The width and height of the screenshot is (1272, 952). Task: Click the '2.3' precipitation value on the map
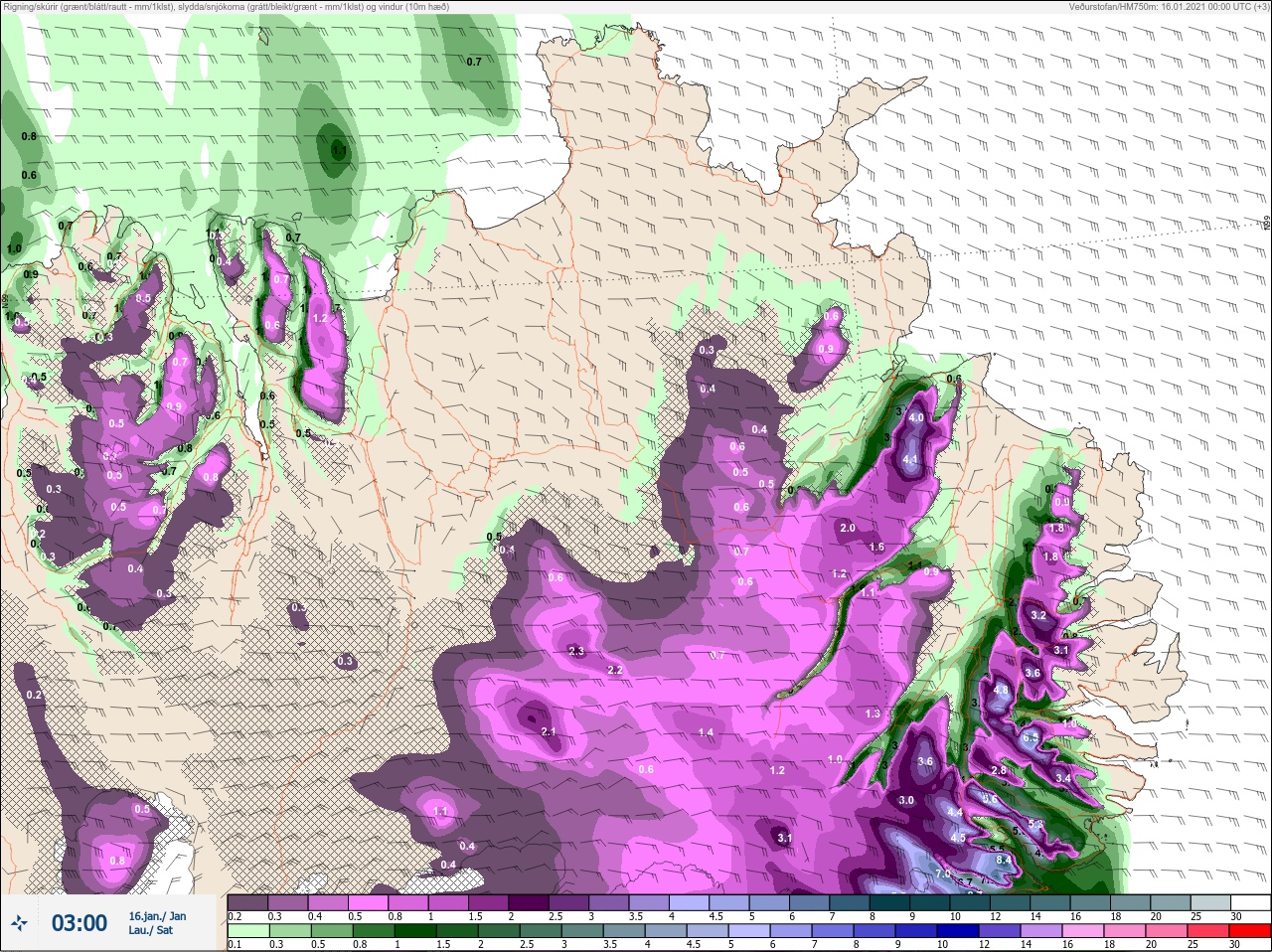coord(576,651)
